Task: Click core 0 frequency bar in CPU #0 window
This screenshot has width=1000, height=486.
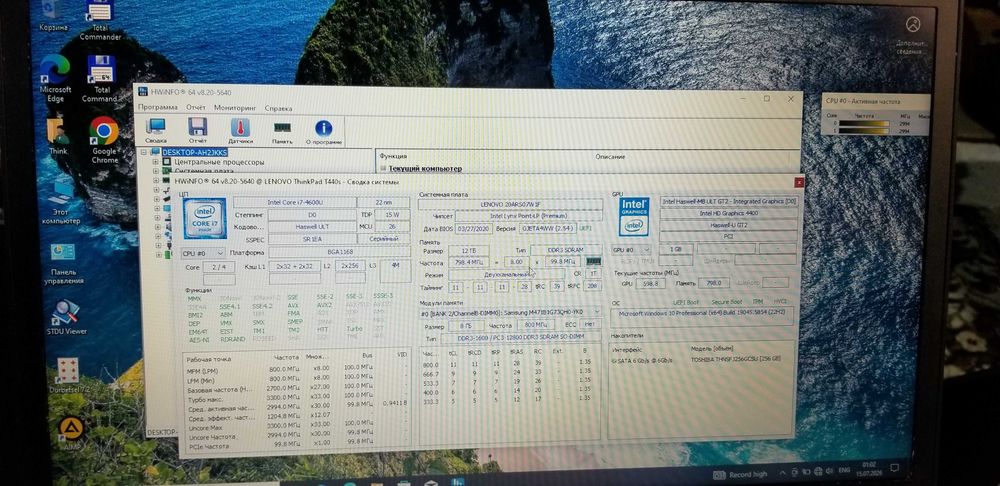Action: pyautogui.click(x=863, y=124)
